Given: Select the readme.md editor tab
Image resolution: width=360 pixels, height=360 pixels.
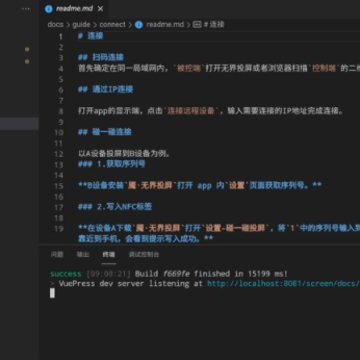Looking at the screenshot, I should coord(74,9).
